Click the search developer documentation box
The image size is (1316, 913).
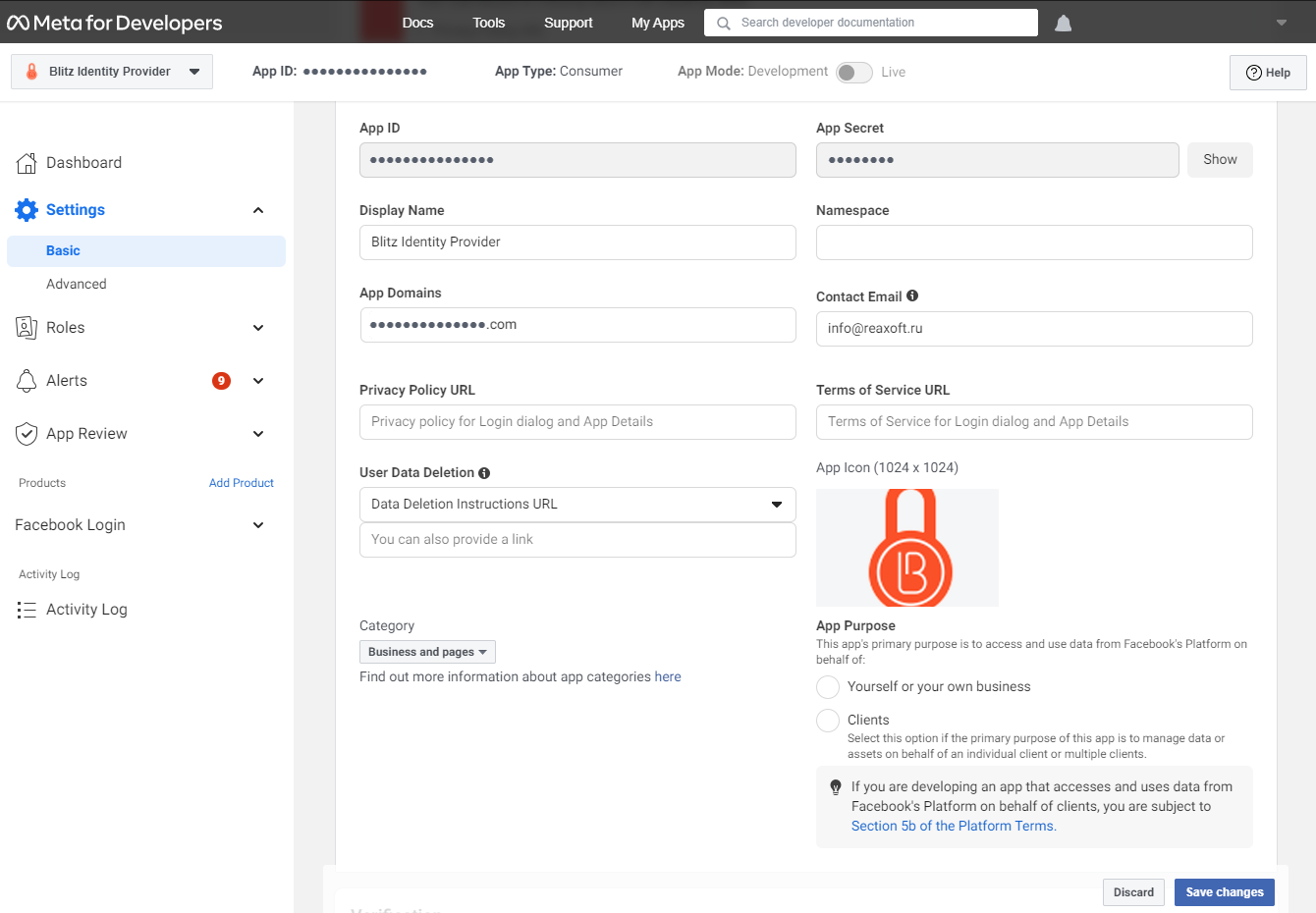tap(871, 23)
